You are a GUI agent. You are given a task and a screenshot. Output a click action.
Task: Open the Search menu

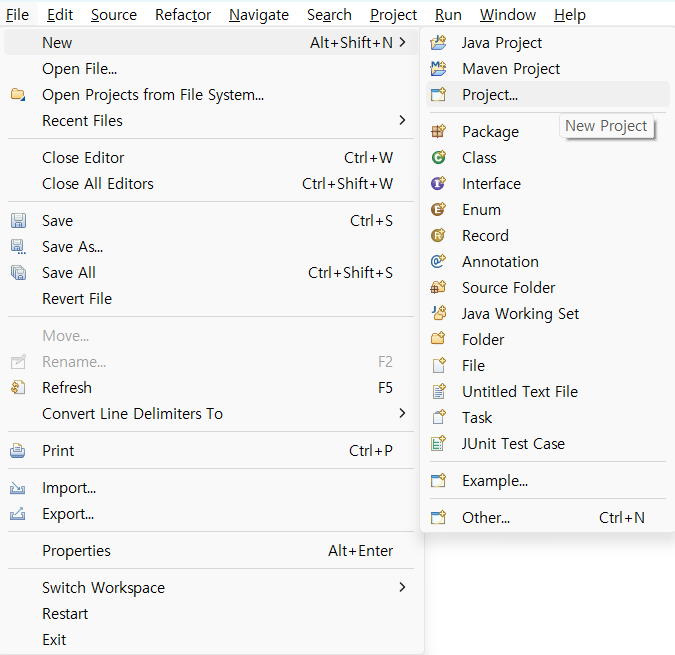point(329,15)
